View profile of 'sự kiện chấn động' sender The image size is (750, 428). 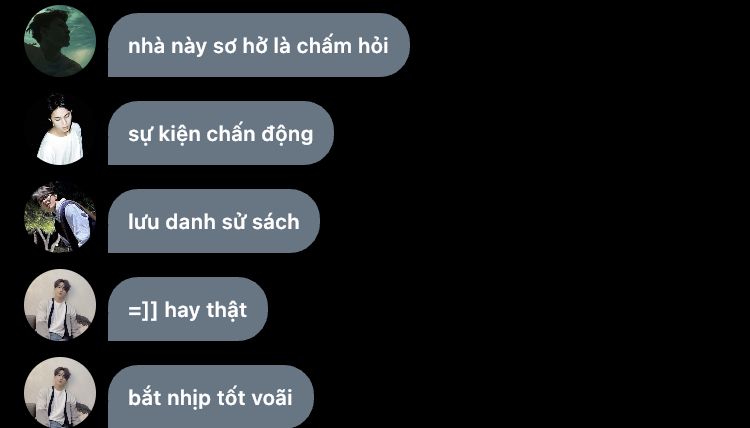(x=60, y=129)
